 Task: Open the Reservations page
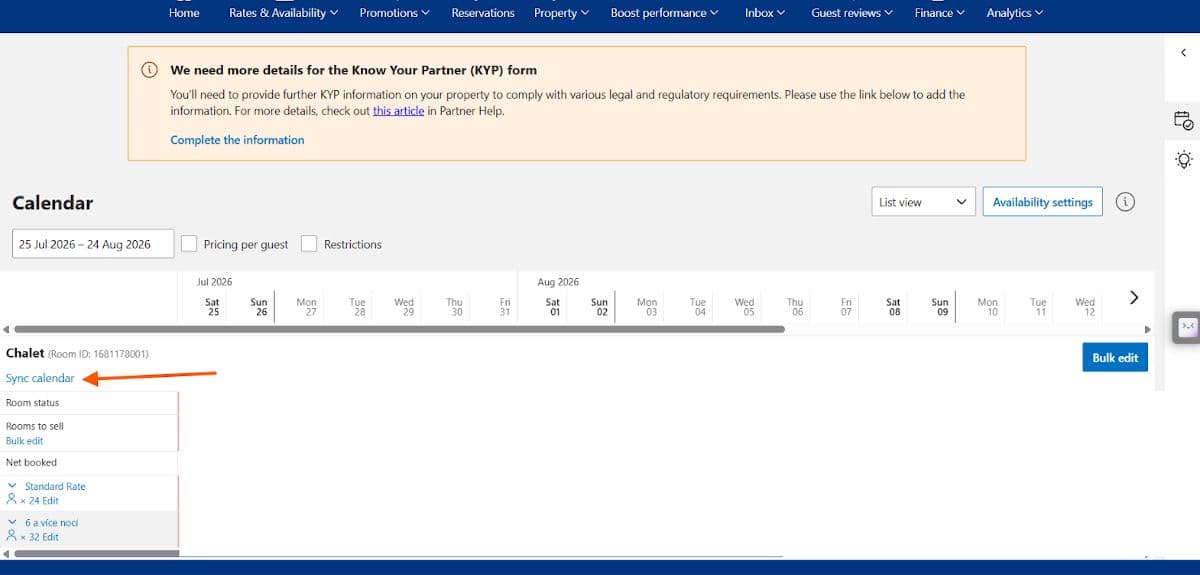click(x=483, y=13)
